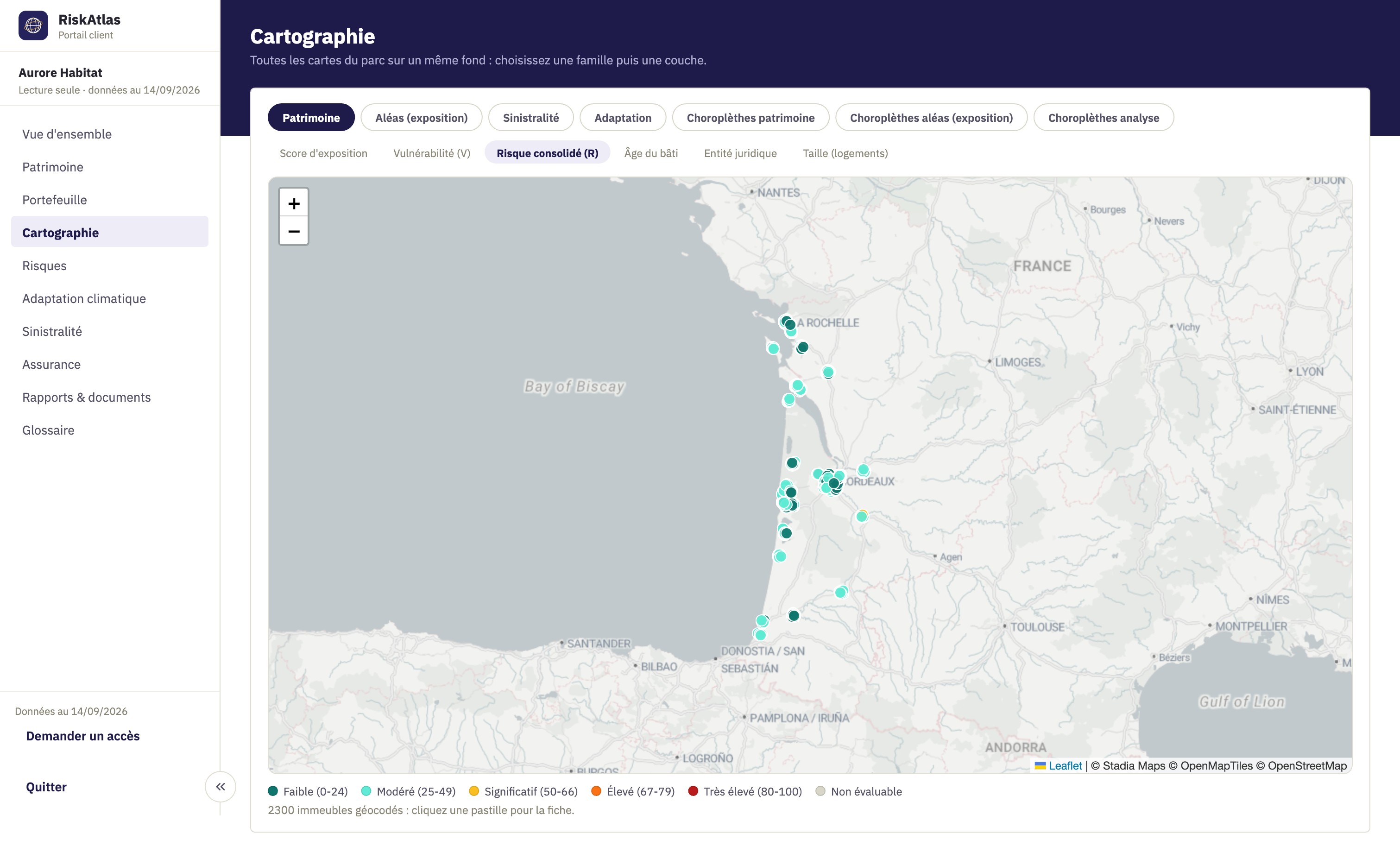
Task: Open the Sinistralité map family tab
Action: pyautogui.click(x=531, y=118)
